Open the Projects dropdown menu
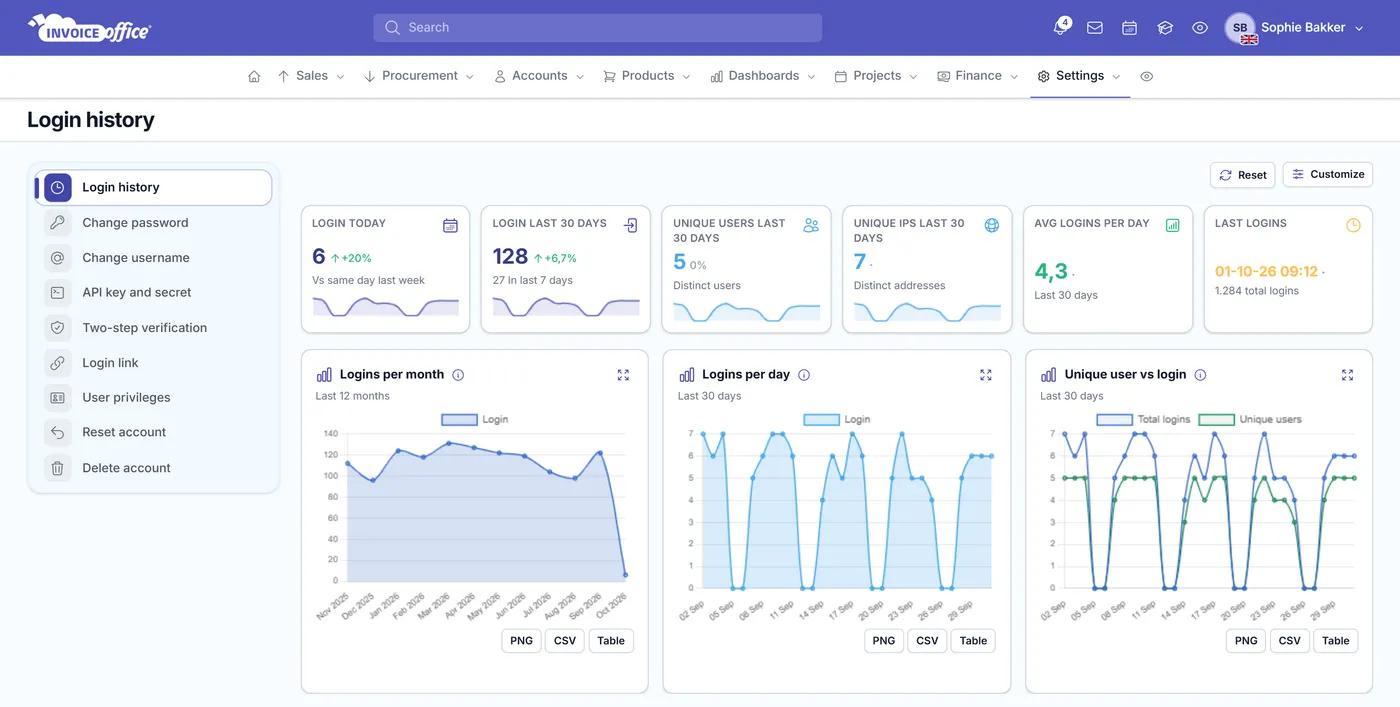Screen dimensions: 1400x707 876,76
